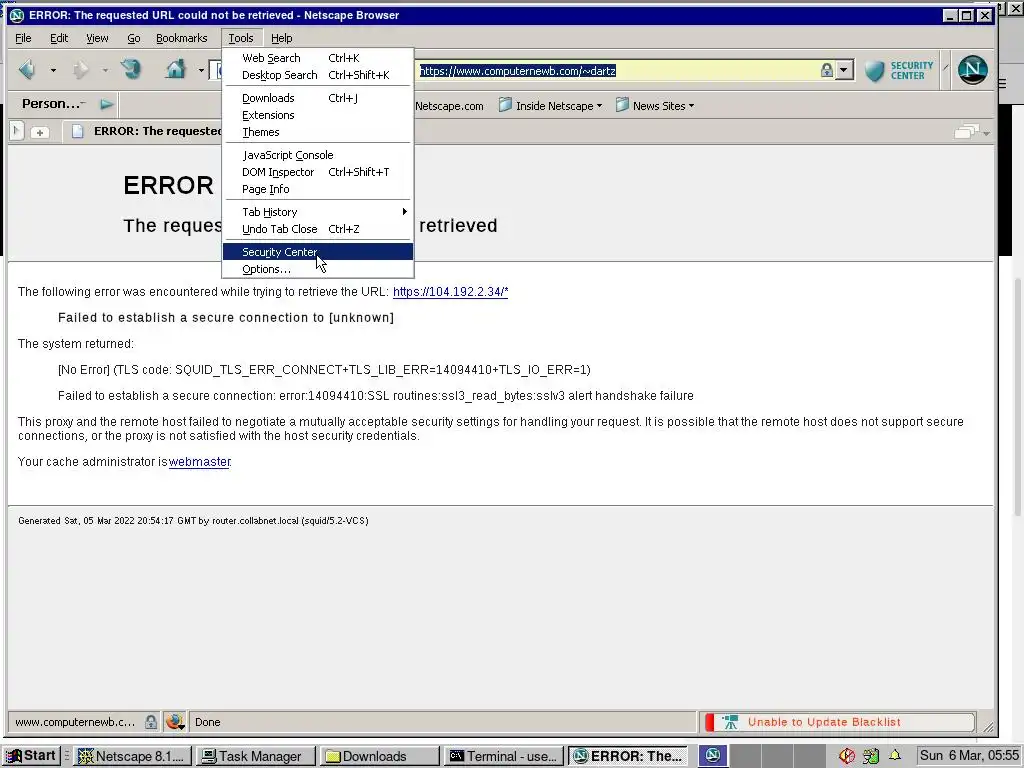
Task: Open DOM Inspector from the Tools menu
Action: (x=317, y=172)
